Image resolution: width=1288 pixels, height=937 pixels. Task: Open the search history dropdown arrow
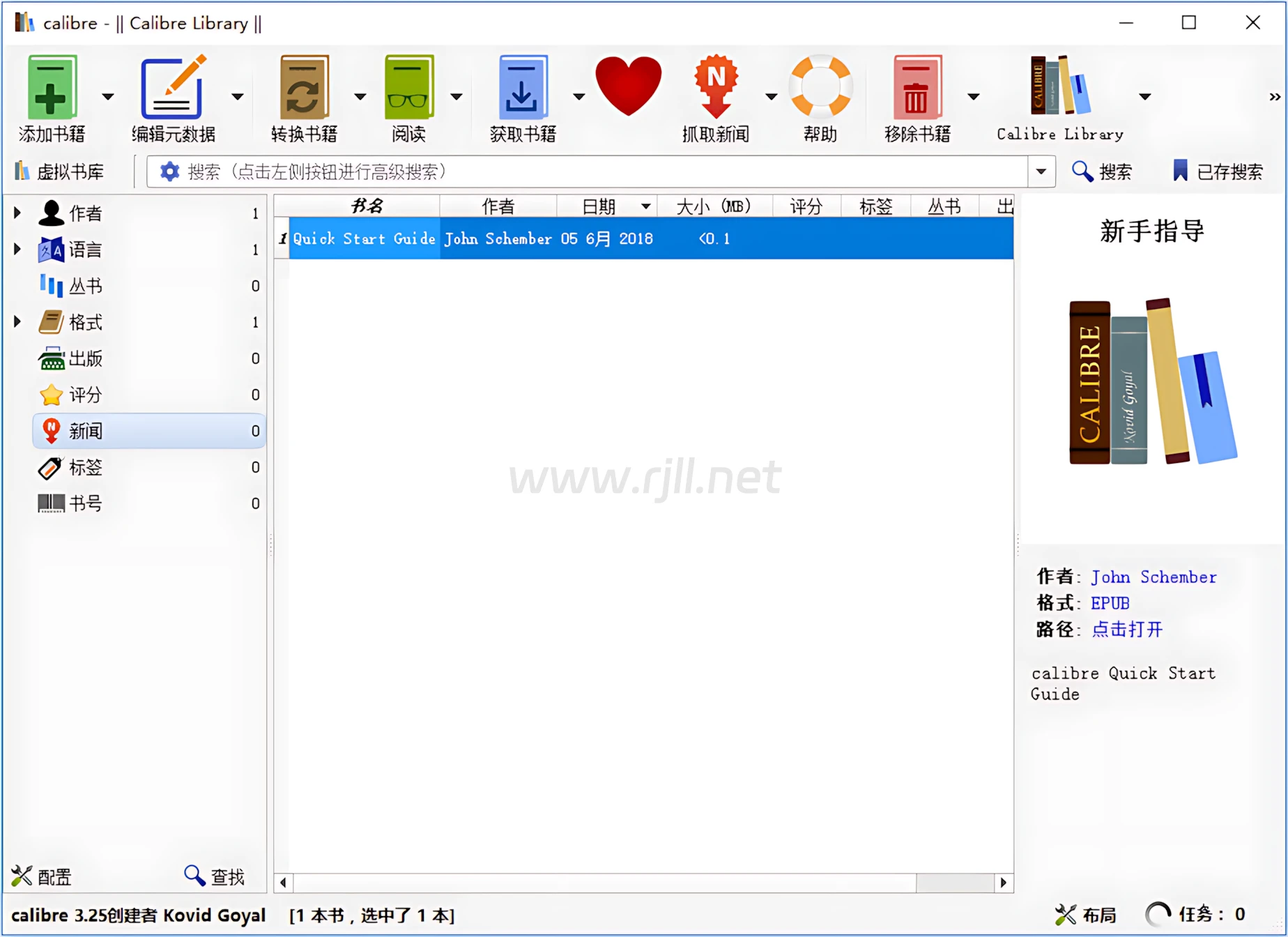(1041, 172)
